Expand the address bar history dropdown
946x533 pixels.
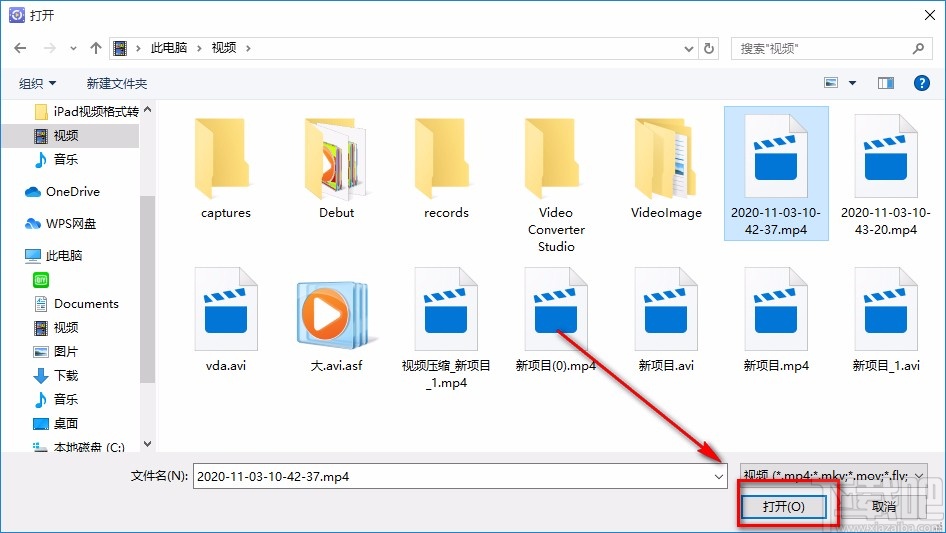tap(688, 48)
